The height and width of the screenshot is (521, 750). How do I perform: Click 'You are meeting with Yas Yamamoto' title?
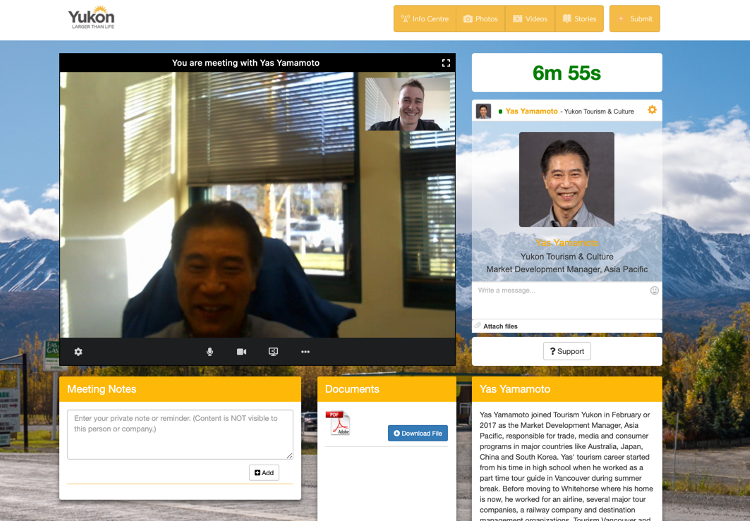[245, 63]
